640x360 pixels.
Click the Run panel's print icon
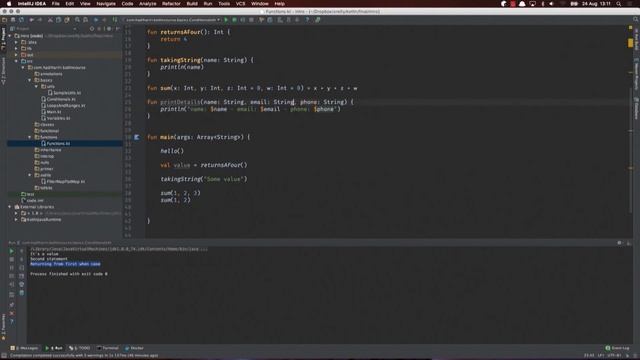click(x=22, y=284)
